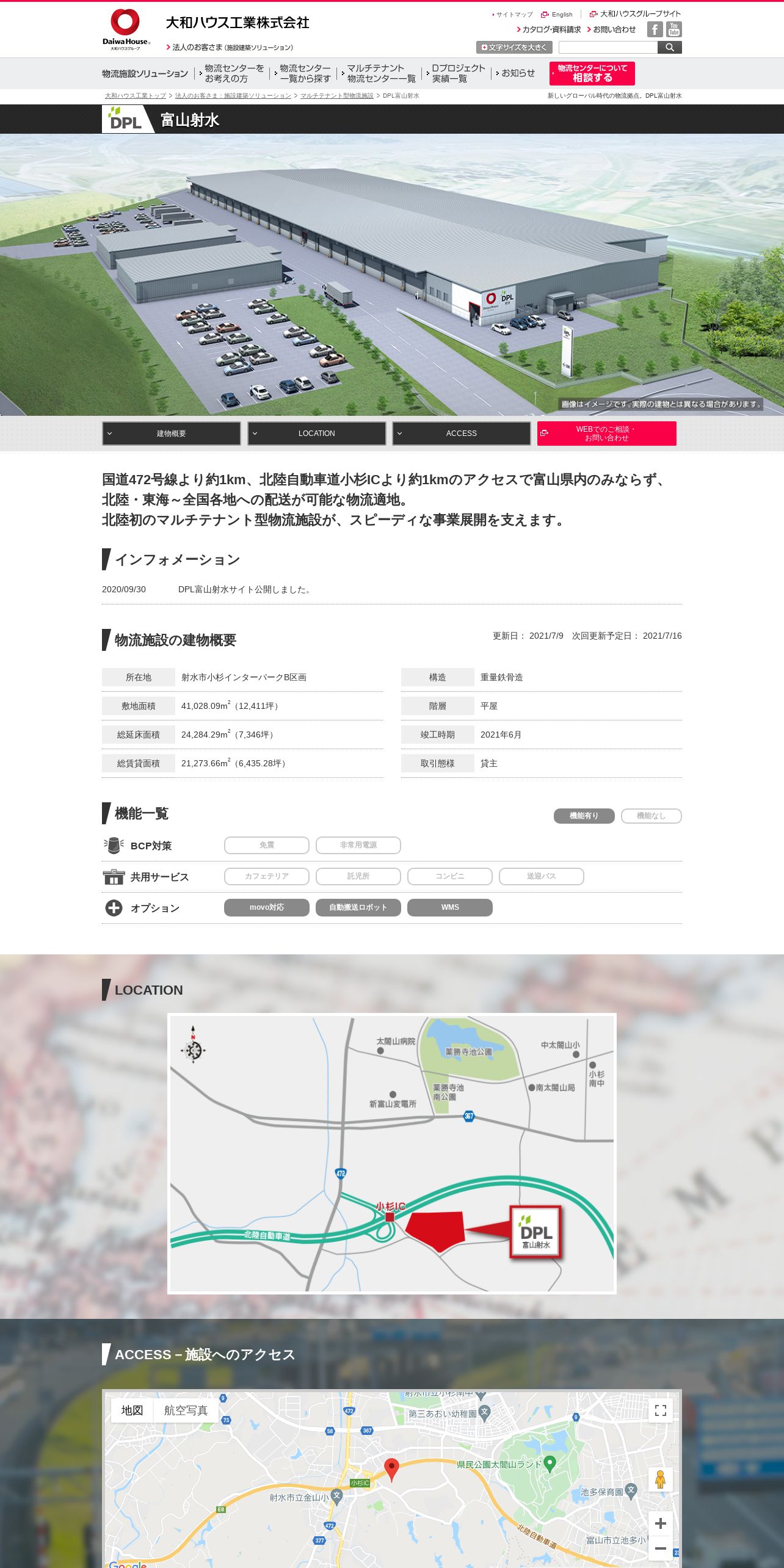Open 物流センターをお考えの方 menu
The width and height of the screenshot is (784, 1568).
click(233, 73)
